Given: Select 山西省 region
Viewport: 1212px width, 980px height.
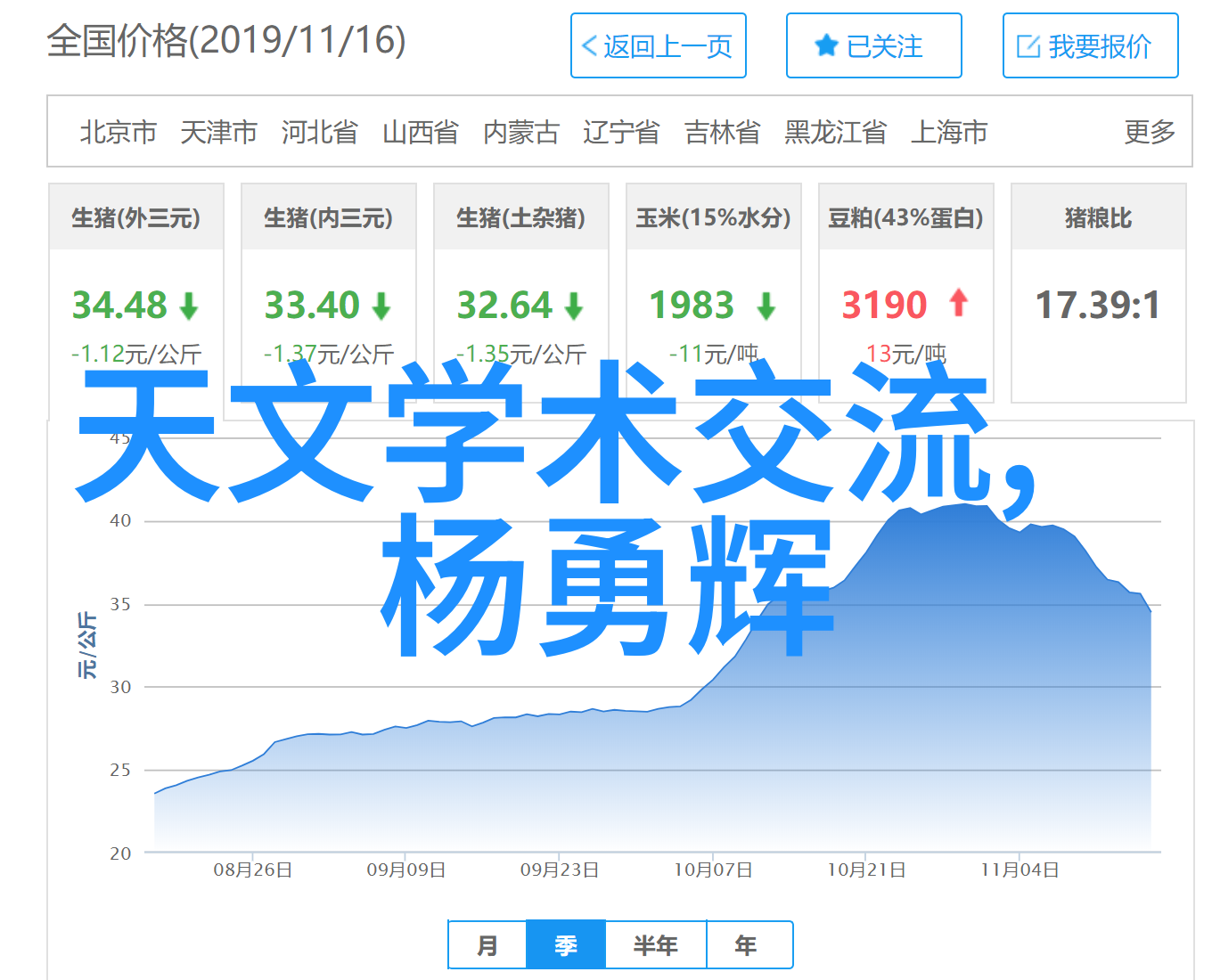Looking at the screenshot, I should (421, 132).
